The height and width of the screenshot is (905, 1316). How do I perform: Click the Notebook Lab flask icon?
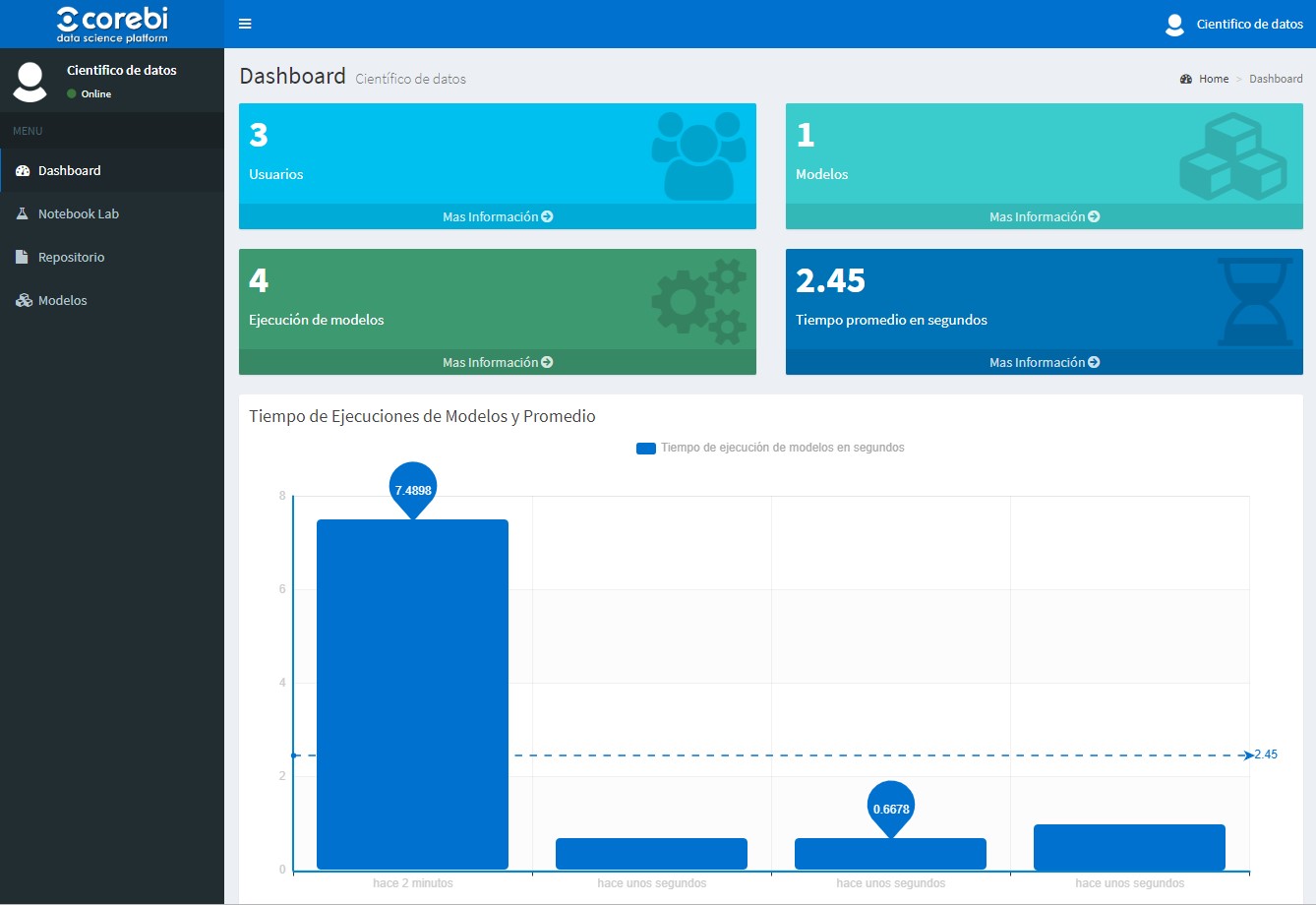[x=23, y=213]
